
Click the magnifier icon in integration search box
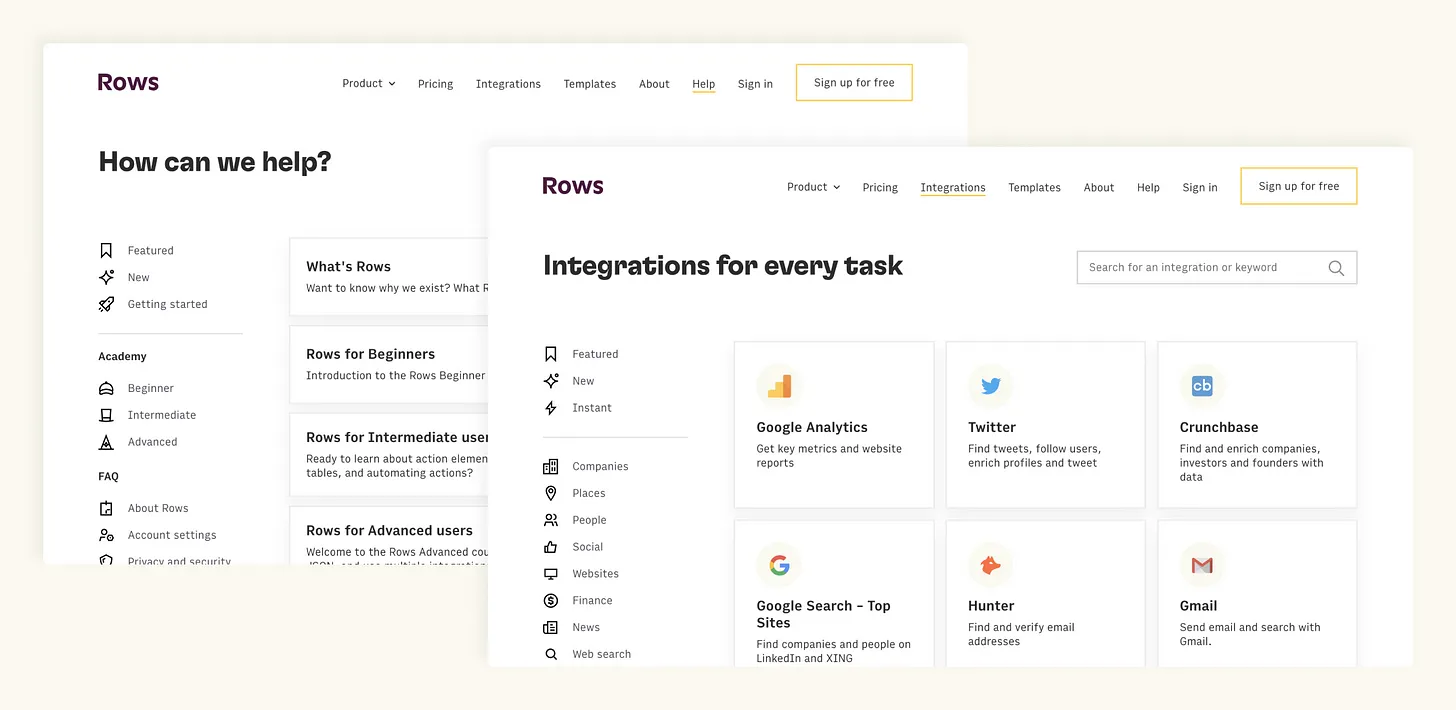click(1336, 268)
